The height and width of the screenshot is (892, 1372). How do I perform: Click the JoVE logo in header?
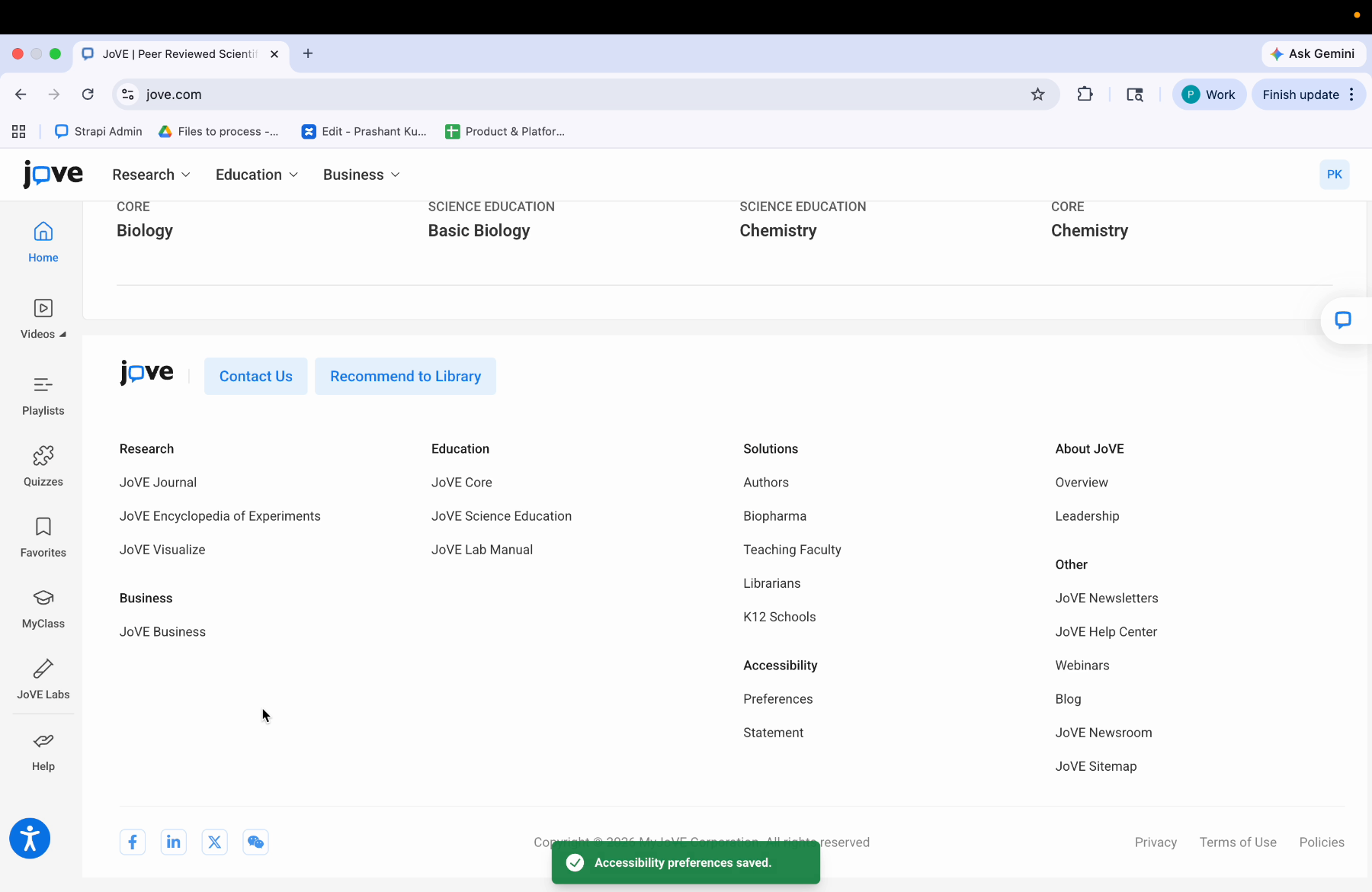tap(53, 175)
